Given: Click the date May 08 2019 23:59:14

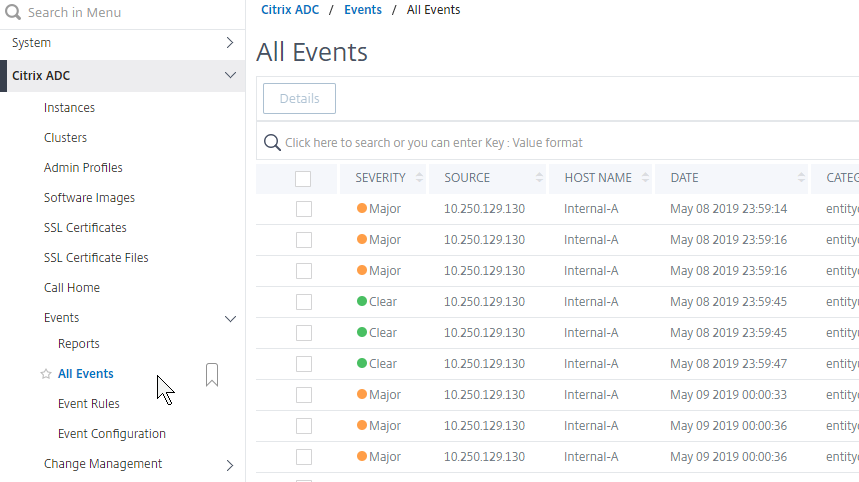Looking at the screenshot, I should coord(728,209).
